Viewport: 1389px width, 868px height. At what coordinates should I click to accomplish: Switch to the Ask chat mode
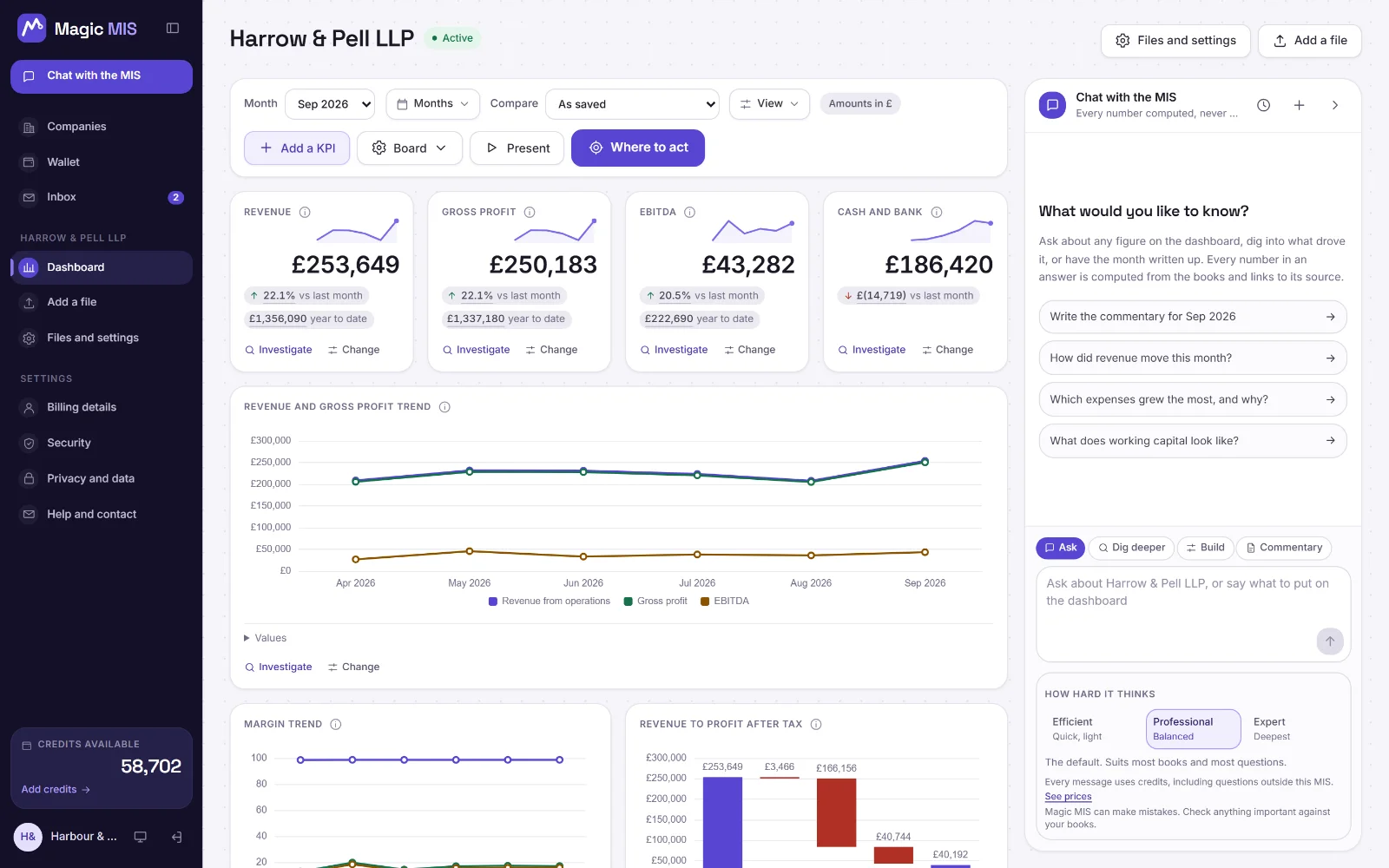[1060, 548]
